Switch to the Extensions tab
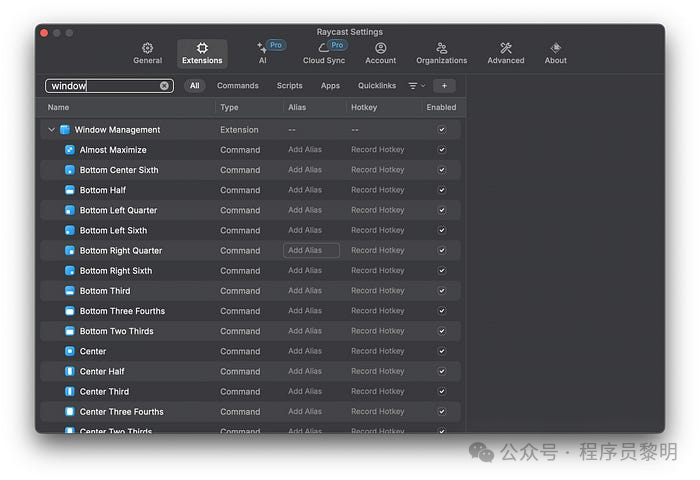 (x=202, y=53)
